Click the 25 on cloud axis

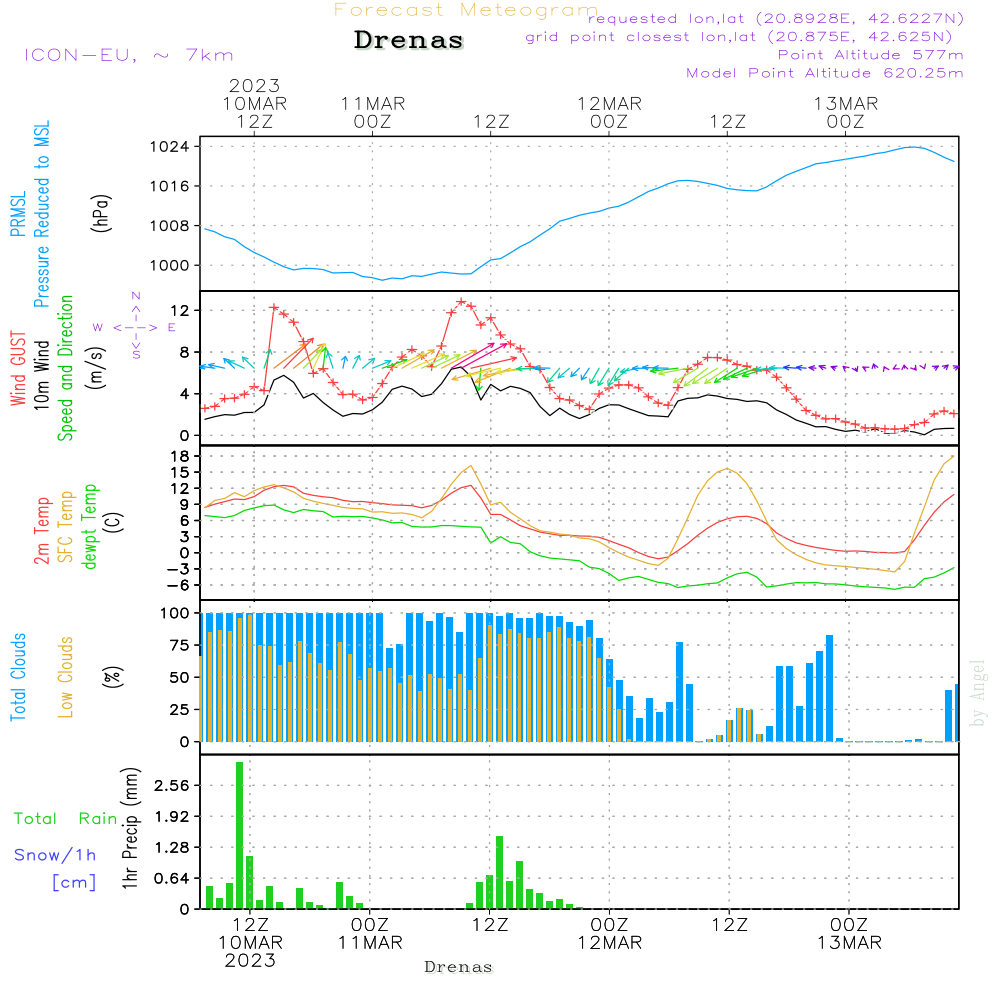tap(180, 710)
